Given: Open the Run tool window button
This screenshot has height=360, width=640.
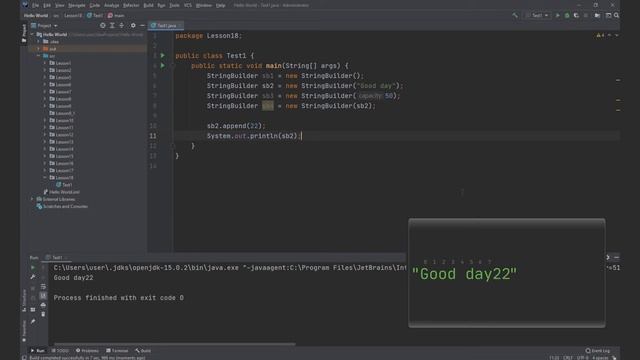Looking at the screenshot, I should tap(38, 351).
